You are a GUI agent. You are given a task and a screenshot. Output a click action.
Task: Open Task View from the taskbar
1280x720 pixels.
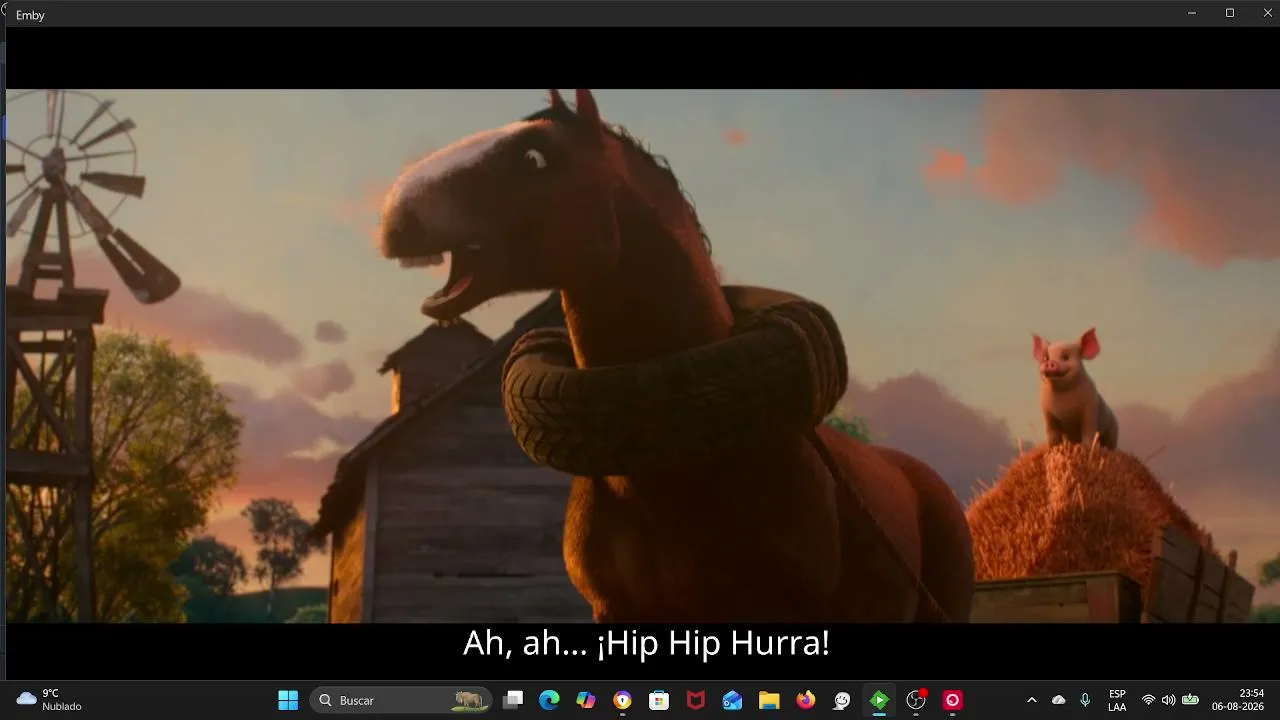[513, 700]
